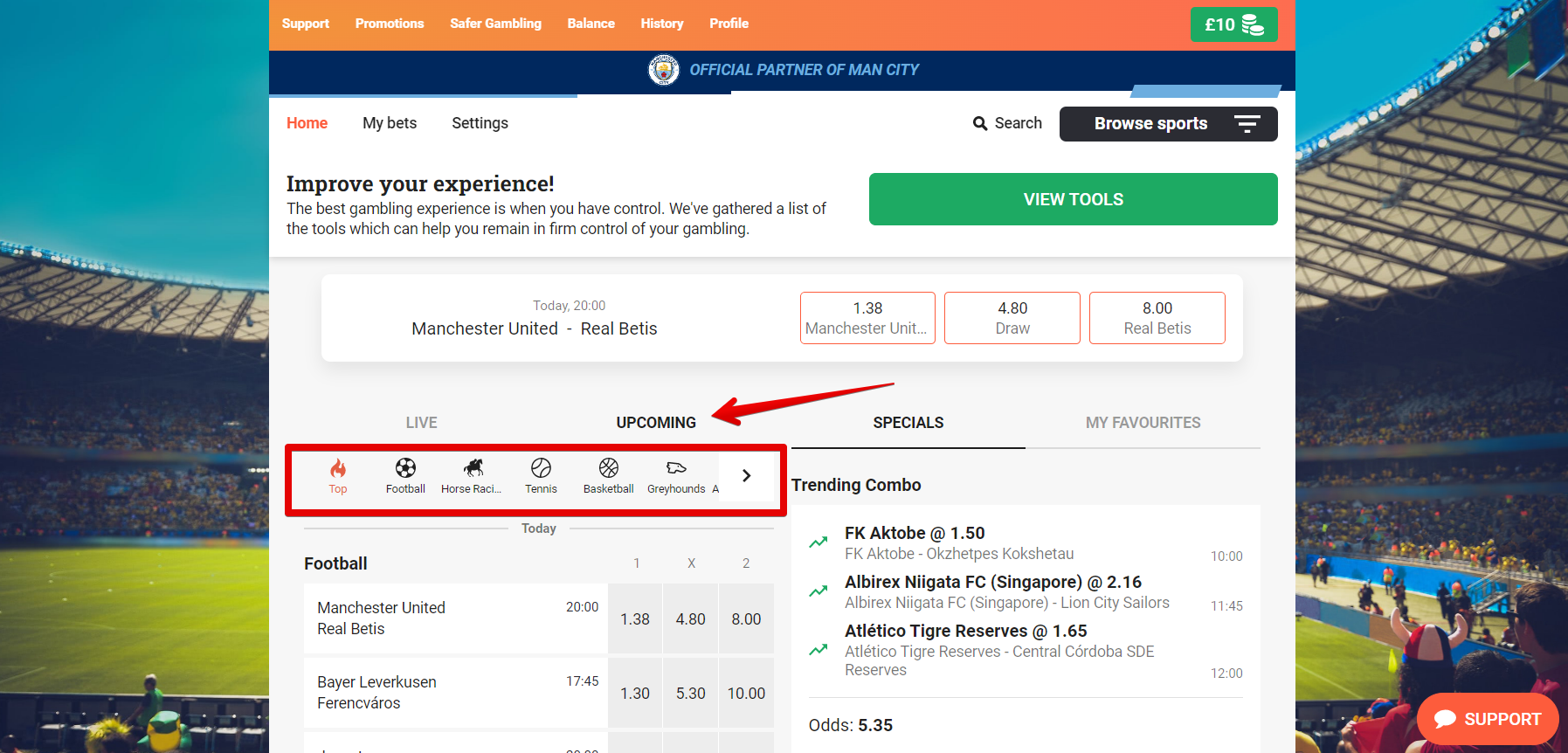1568x753 pixels.
Task: Switch to the UPCOMING tab
Action: tap(656, 423)
